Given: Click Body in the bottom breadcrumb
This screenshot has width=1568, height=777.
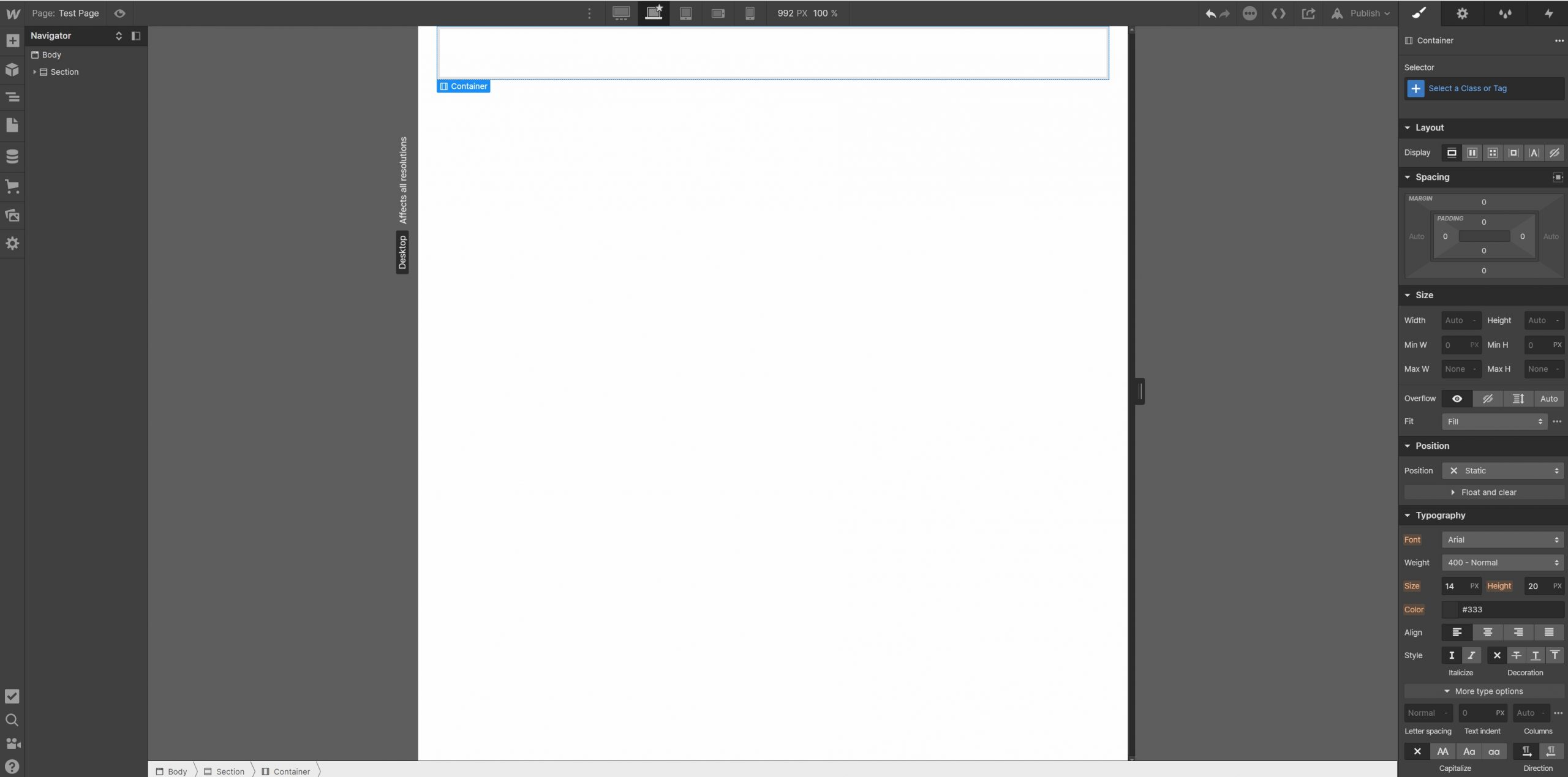Looking at the screenshot, I should [x=172, y=771].
